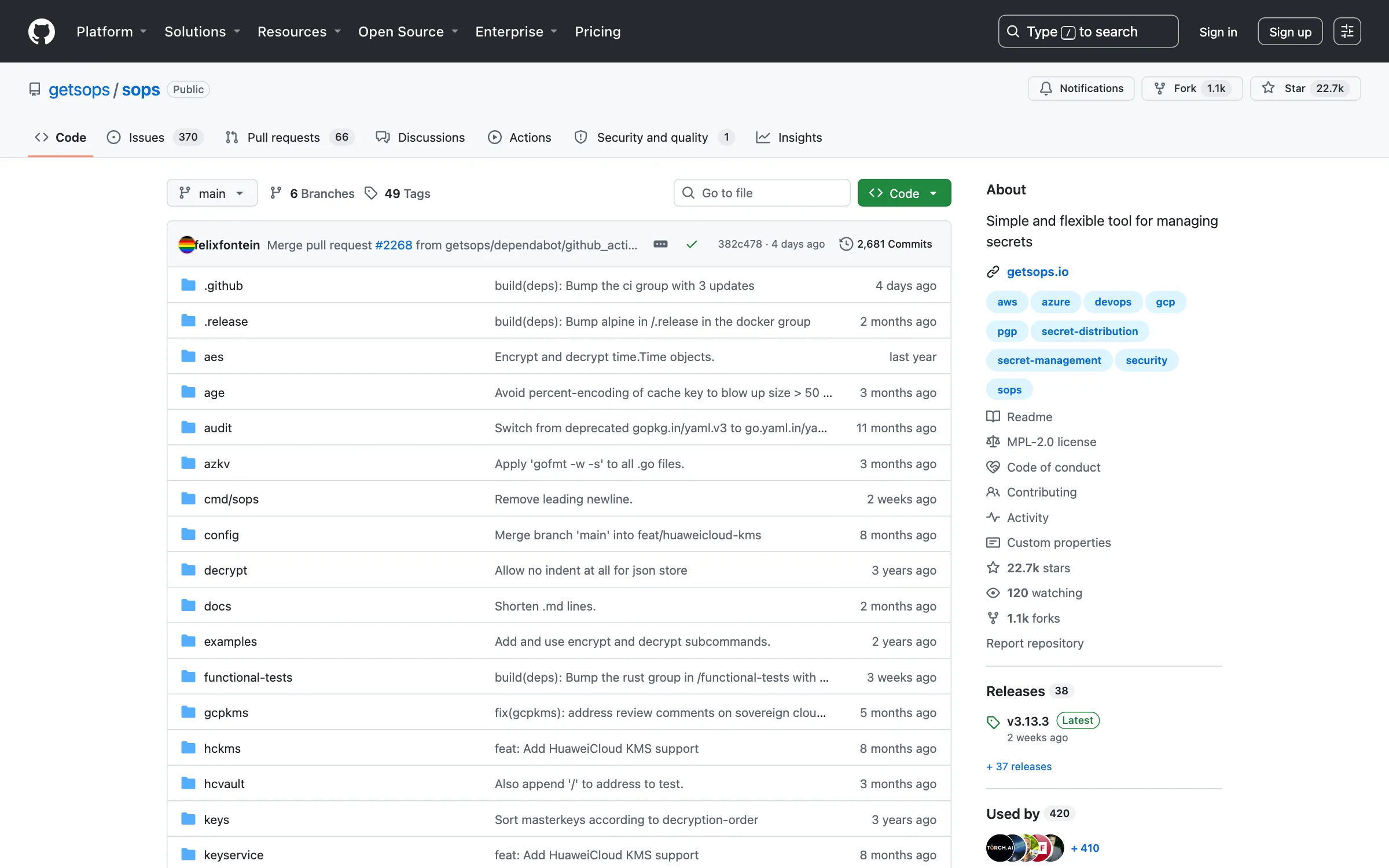
Task: Click commit hash 382c478
Action: point(740,244)
